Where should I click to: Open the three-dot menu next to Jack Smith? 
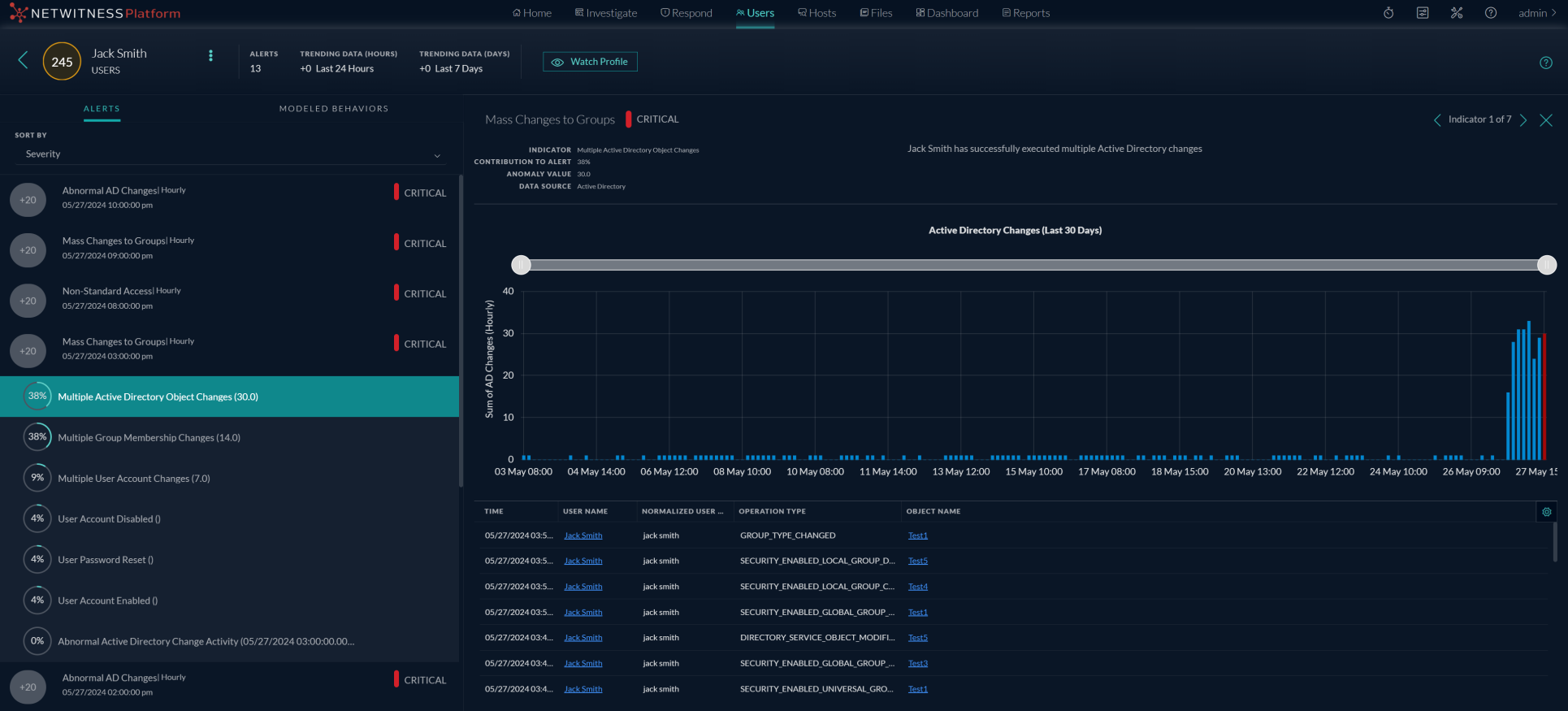coord(210,56)
